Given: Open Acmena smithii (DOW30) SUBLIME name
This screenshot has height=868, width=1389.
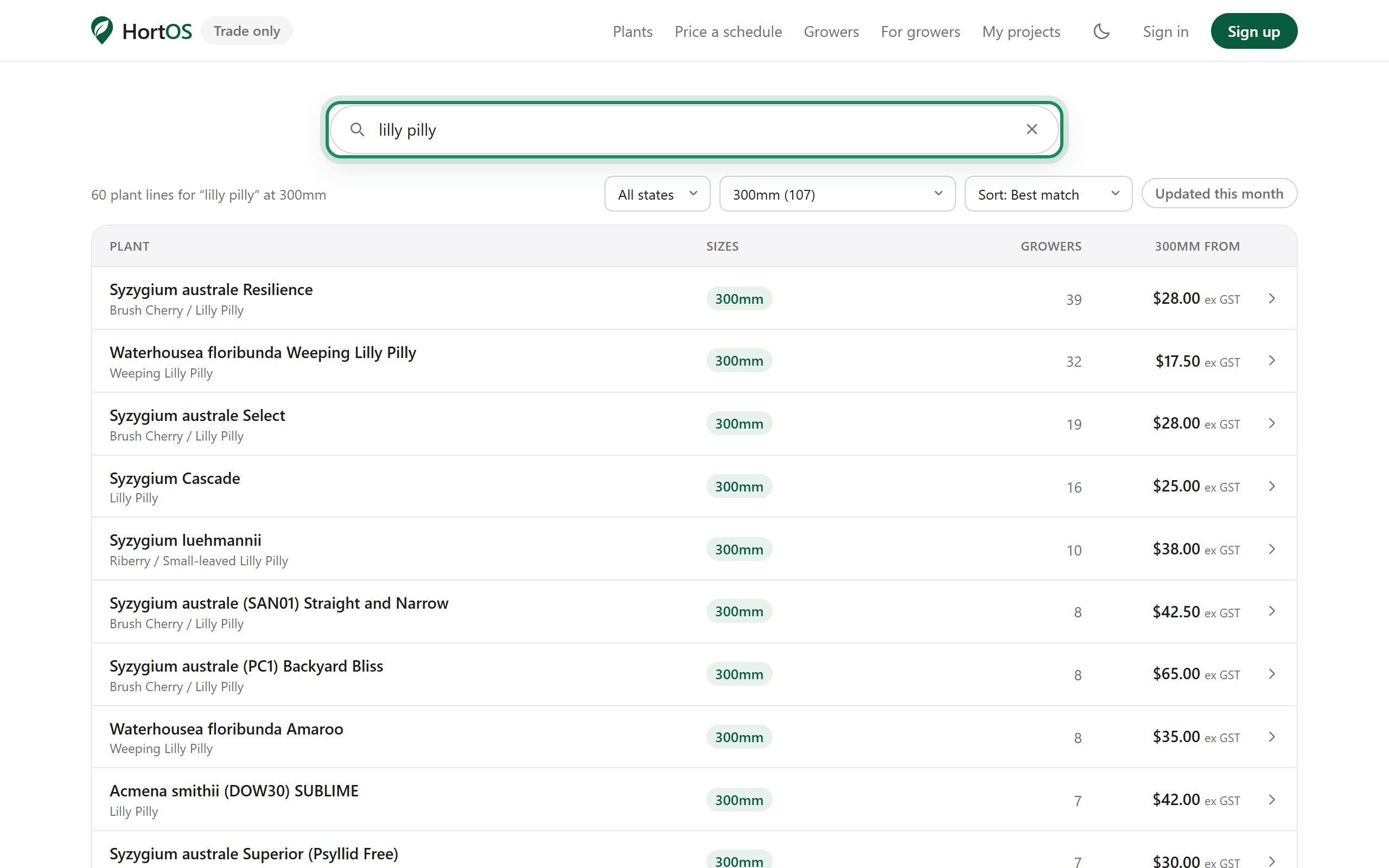Looking at the screenshot, I should point(234,790).
